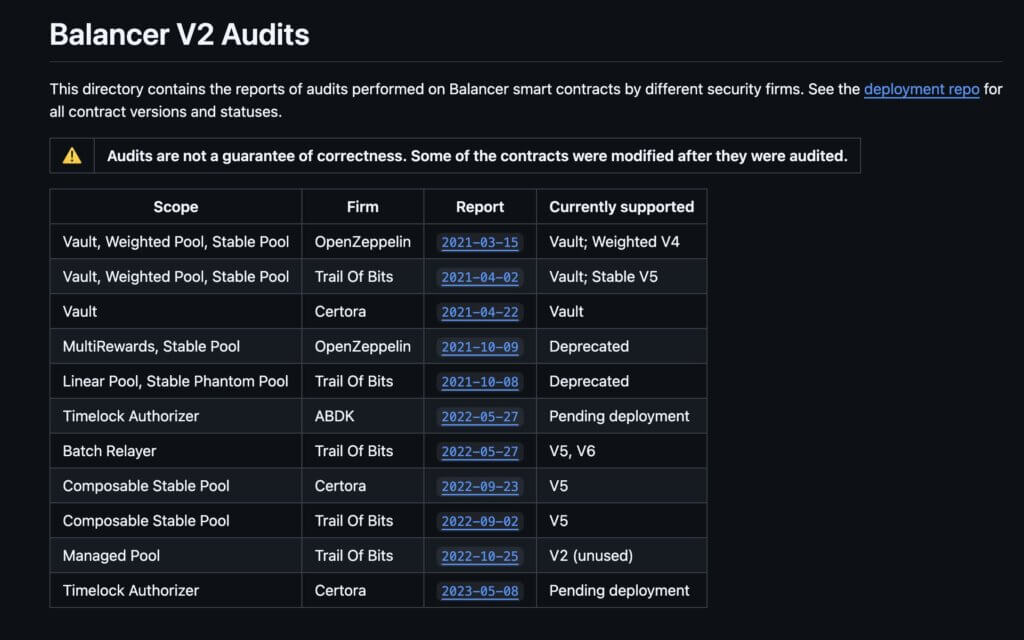This screenshot has width=1024, height=640.
Task: Open the 2022-09-23 Certora Composable Stable report
Action: pos(479,486)
